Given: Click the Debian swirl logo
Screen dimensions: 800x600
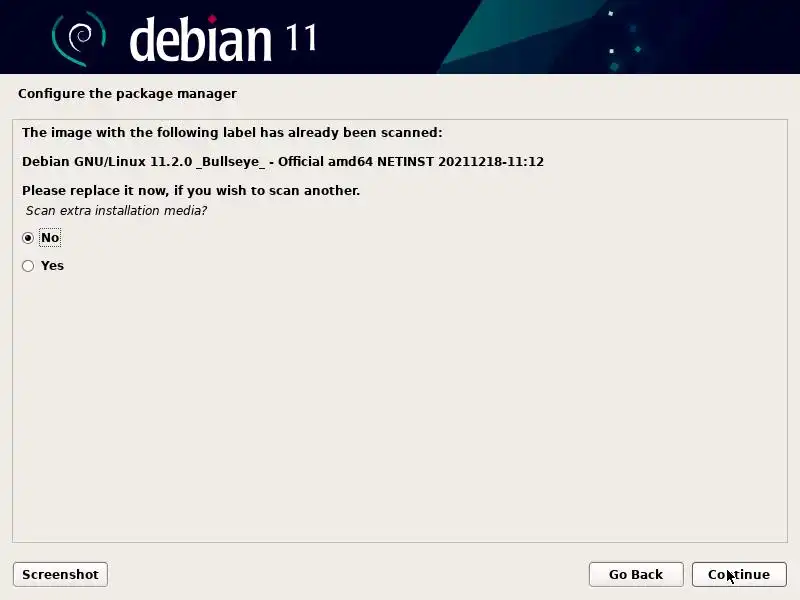Looking at the screenshot, I should pos(78,39).
